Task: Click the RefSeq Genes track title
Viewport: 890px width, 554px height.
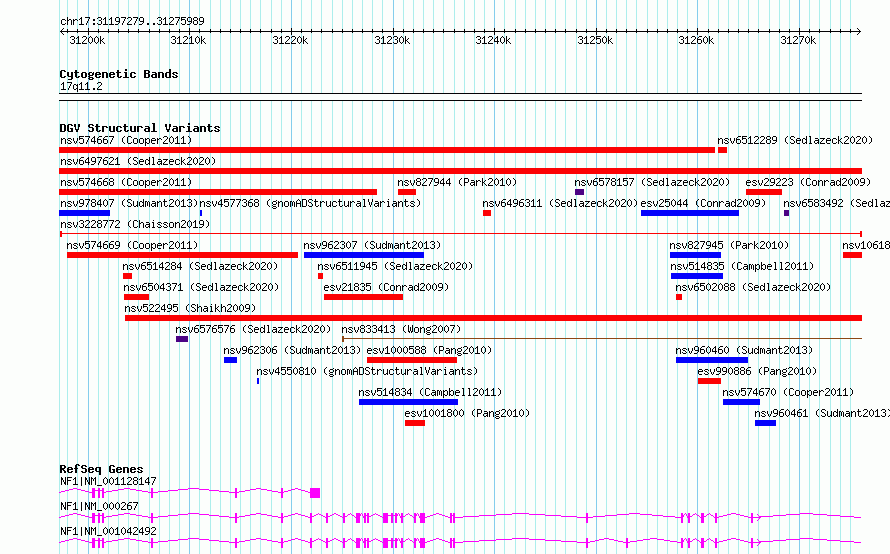Action: pyautogui.click(x=101, y=469)
